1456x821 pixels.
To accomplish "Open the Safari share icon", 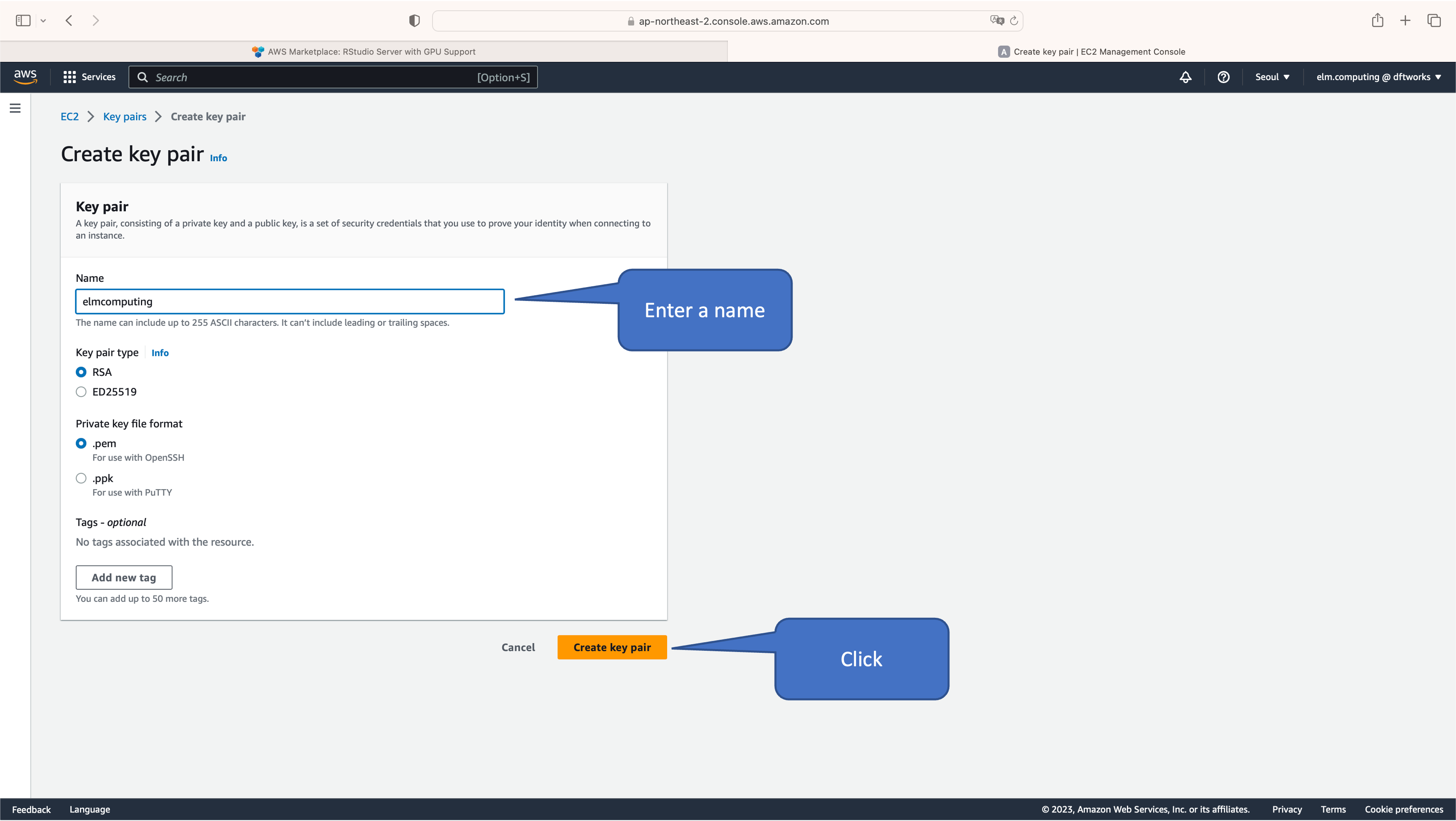I will (x=1377, y=20).
